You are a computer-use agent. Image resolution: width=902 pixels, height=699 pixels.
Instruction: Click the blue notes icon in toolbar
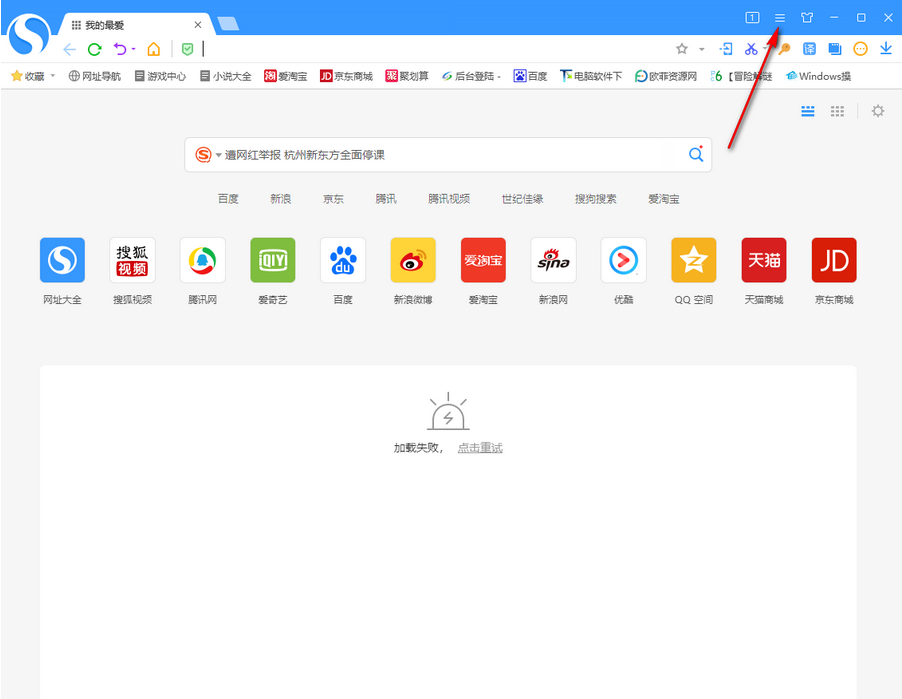point(835,49)
